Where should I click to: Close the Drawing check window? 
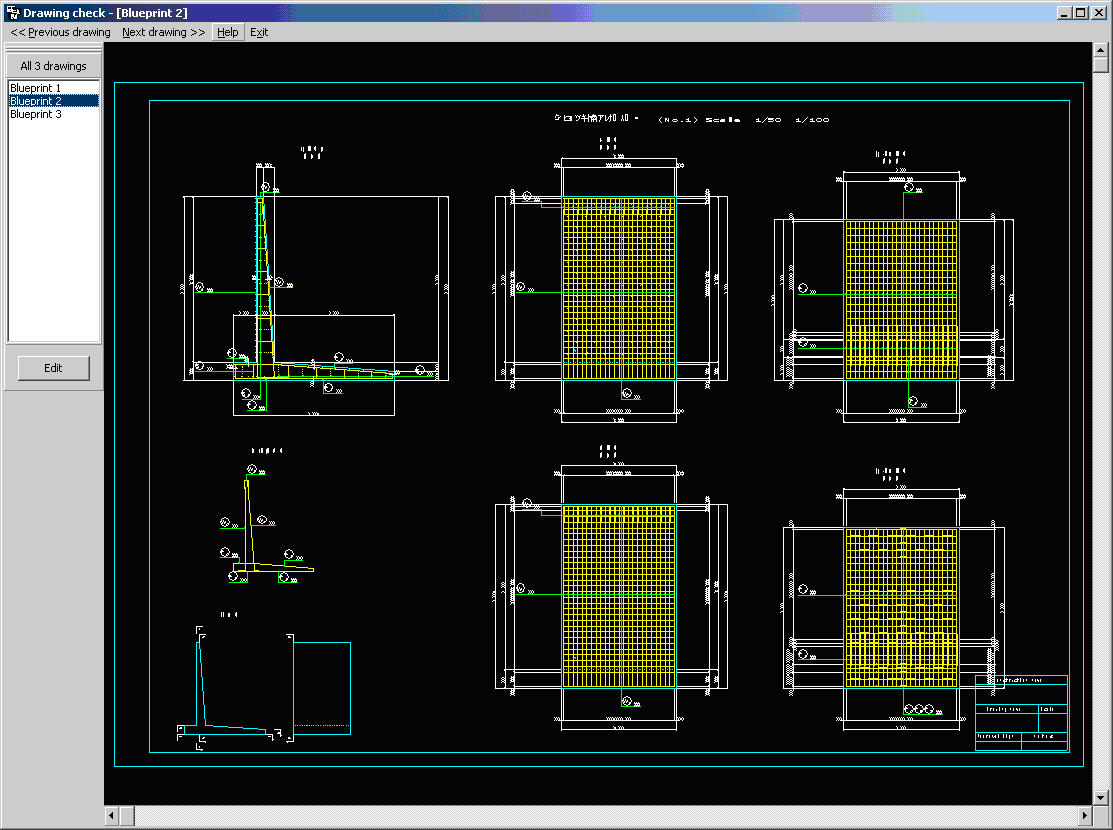[1099, 13]
